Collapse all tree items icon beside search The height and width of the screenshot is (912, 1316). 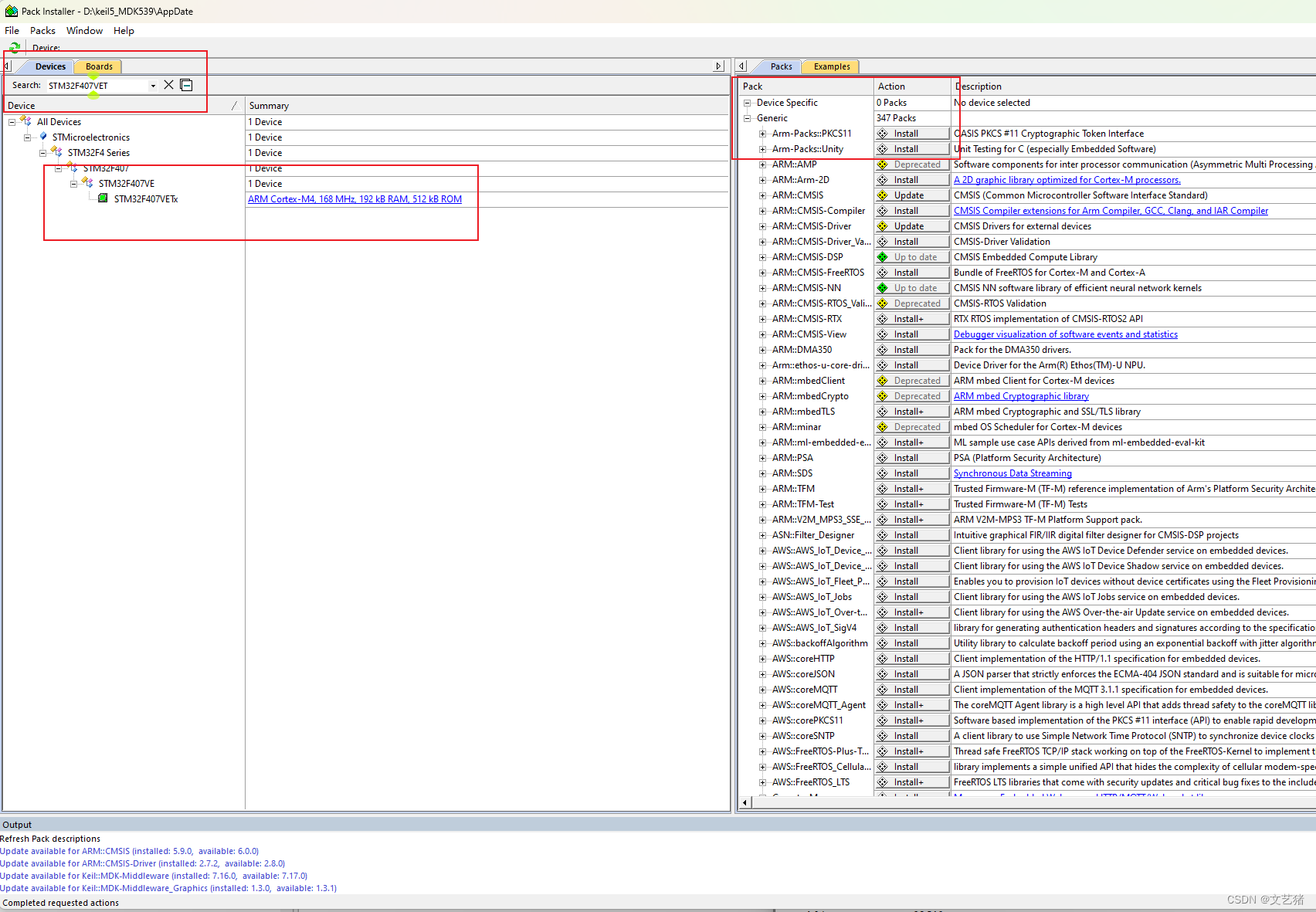[186, 85]
